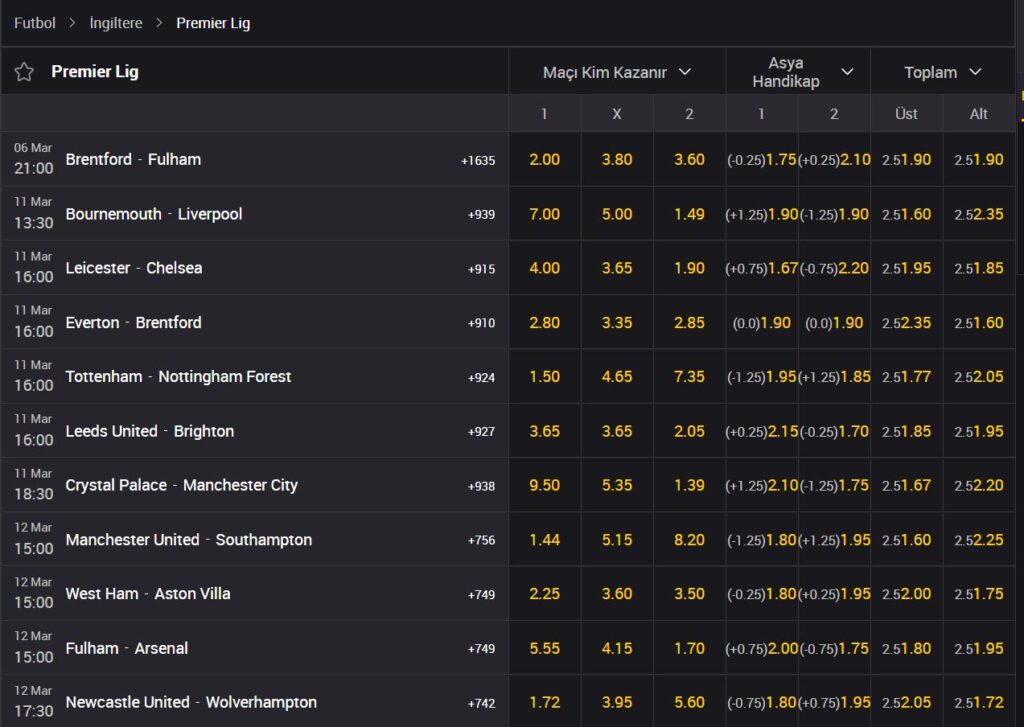Click the favorite star icon beside Premier Lig
1024x727 pixels.
click(x=24, y=72)
